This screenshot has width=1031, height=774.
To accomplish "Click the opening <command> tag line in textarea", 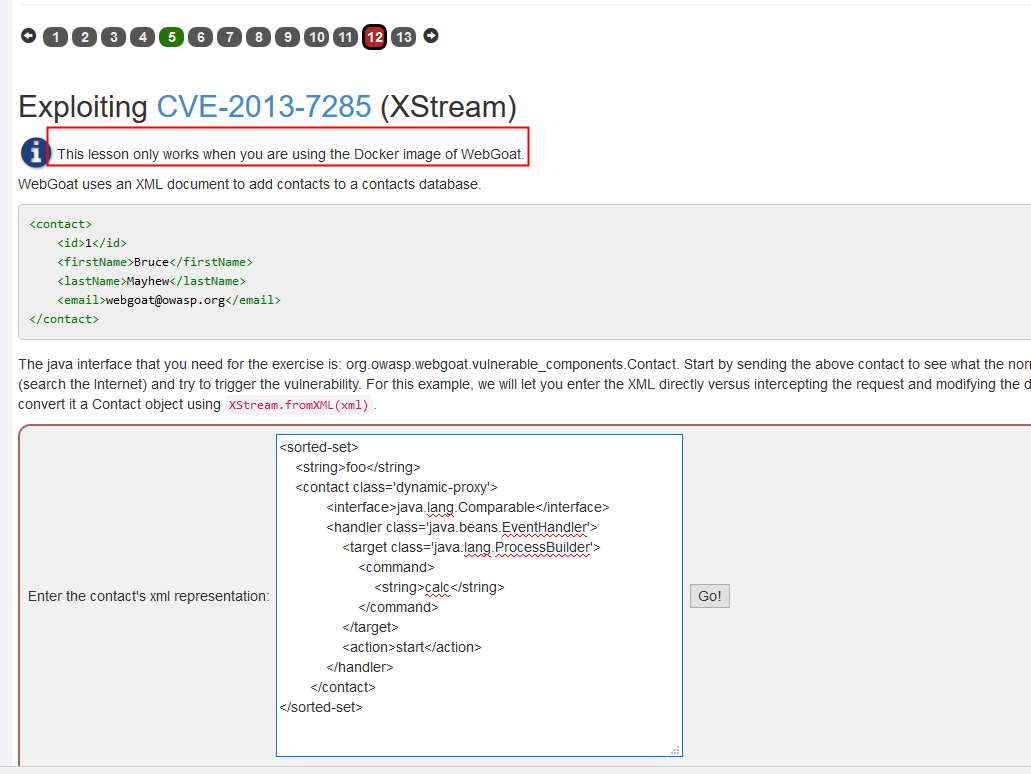I will [x=396, y=567].
